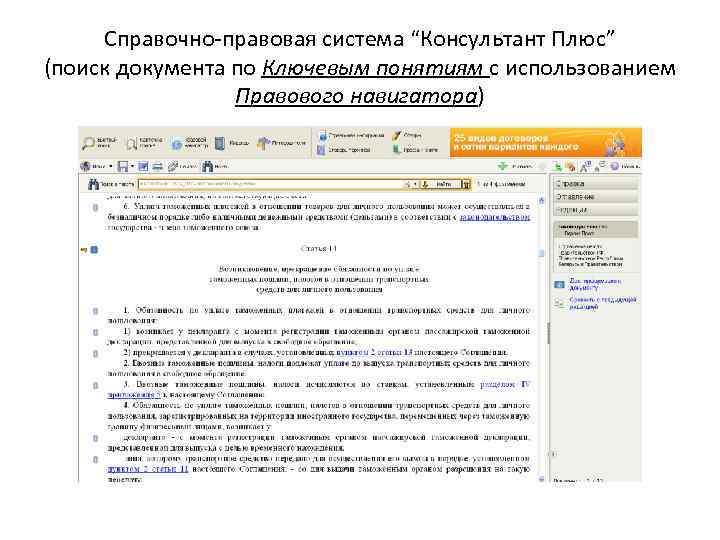720x540 pixels.
Task: Click the font size A icon
Action: pos(585,167)
